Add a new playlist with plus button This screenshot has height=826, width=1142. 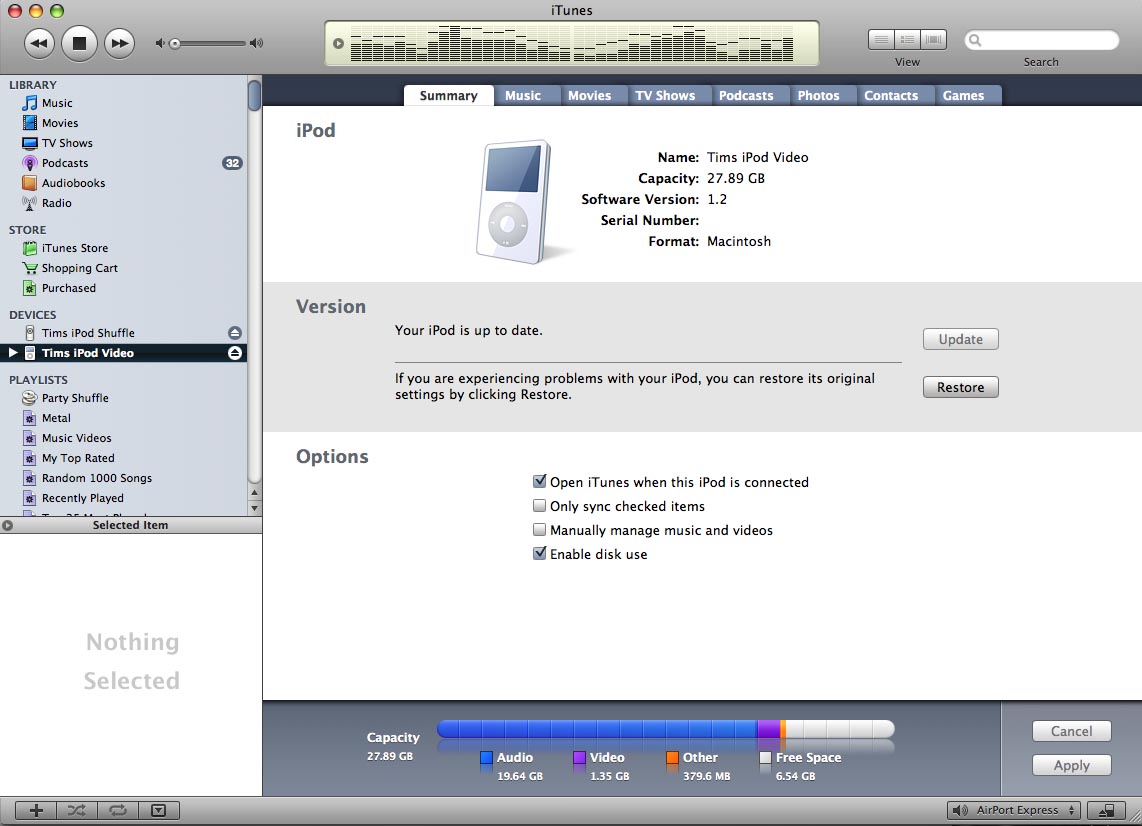coord(36,810)
